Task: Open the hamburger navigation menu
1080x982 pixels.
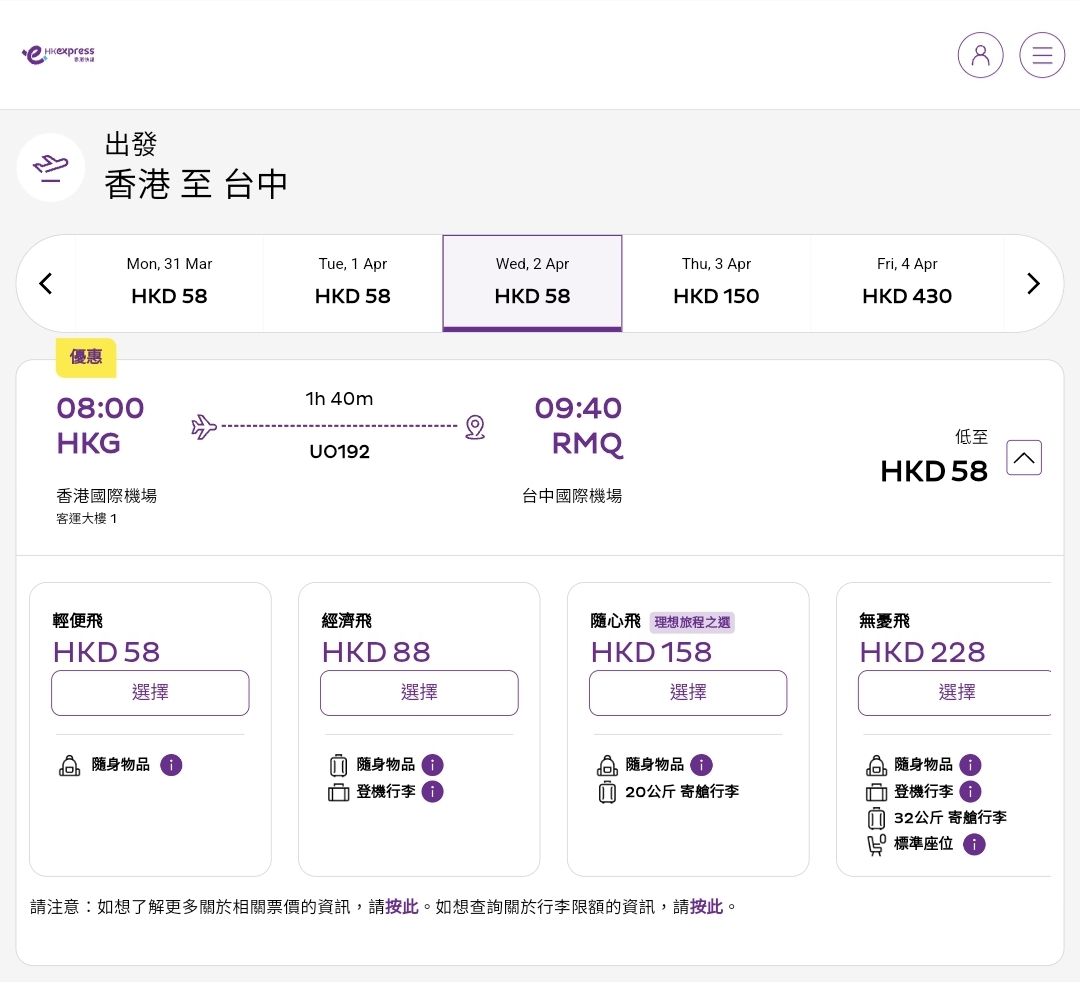Action: pos(1042,55)
